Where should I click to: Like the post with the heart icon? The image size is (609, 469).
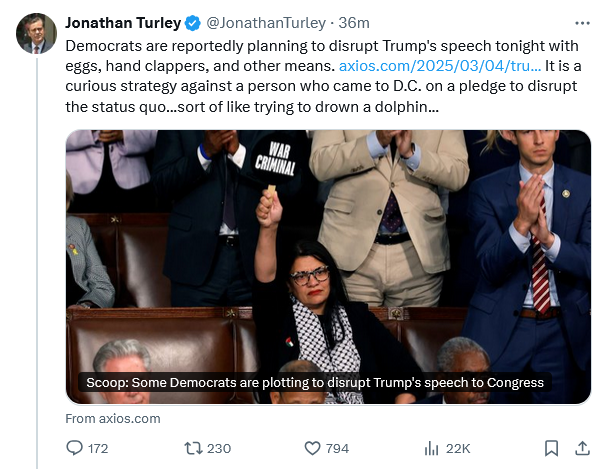click(x=312, y=448)
